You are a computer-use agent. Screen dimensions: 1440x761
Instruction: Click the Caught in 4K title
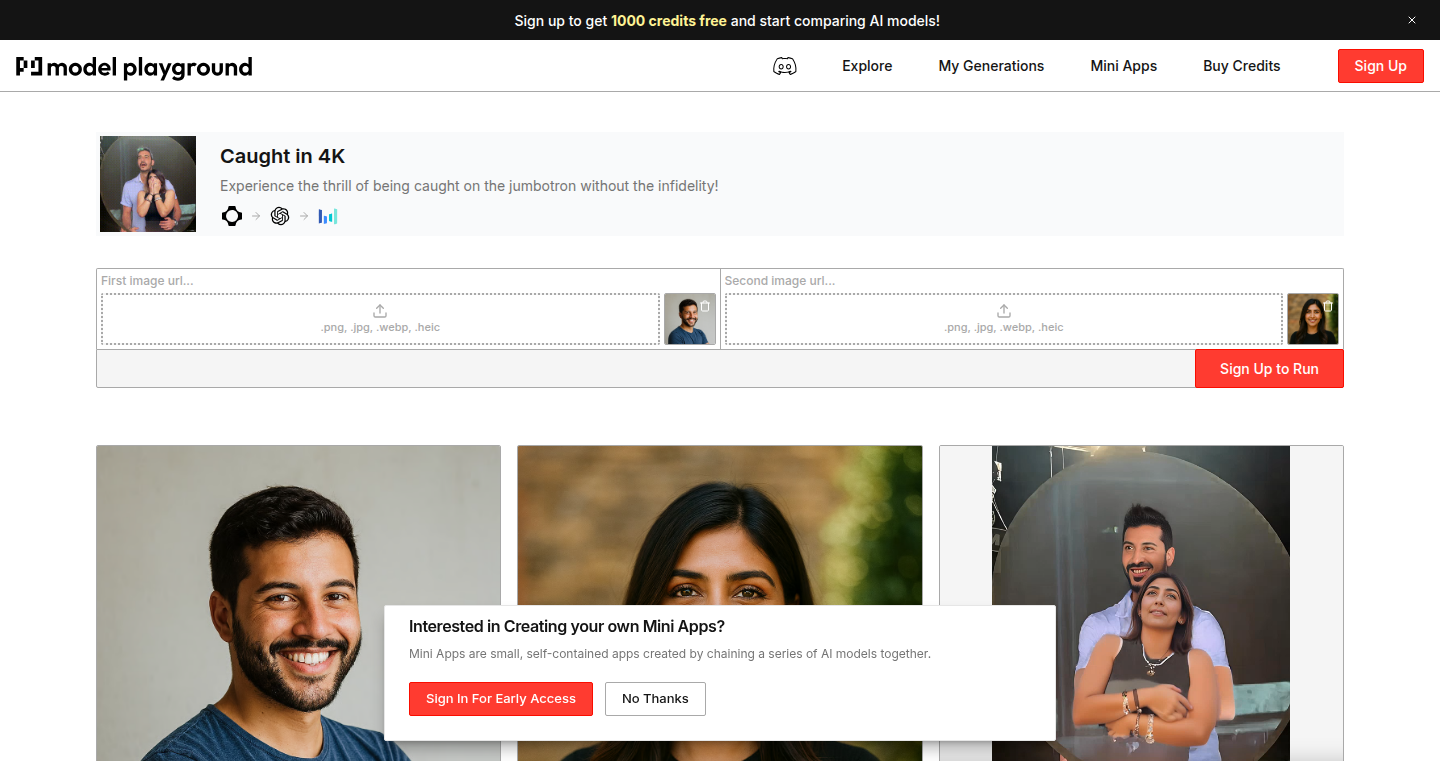point(283,156)
